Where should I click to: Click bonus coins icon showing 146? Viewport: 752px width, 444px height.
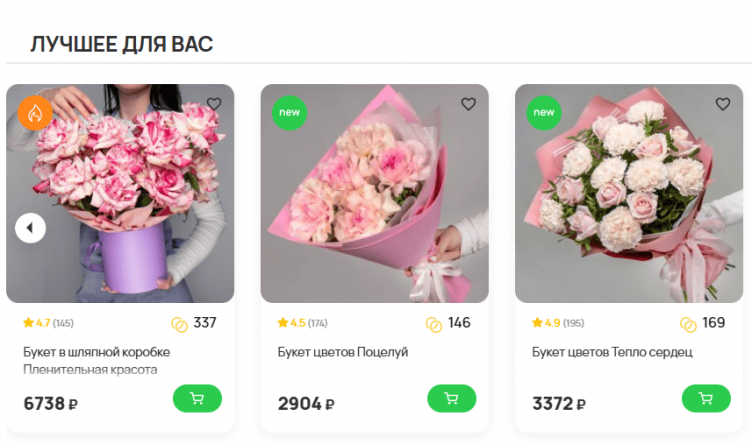[x=434, y=324]
